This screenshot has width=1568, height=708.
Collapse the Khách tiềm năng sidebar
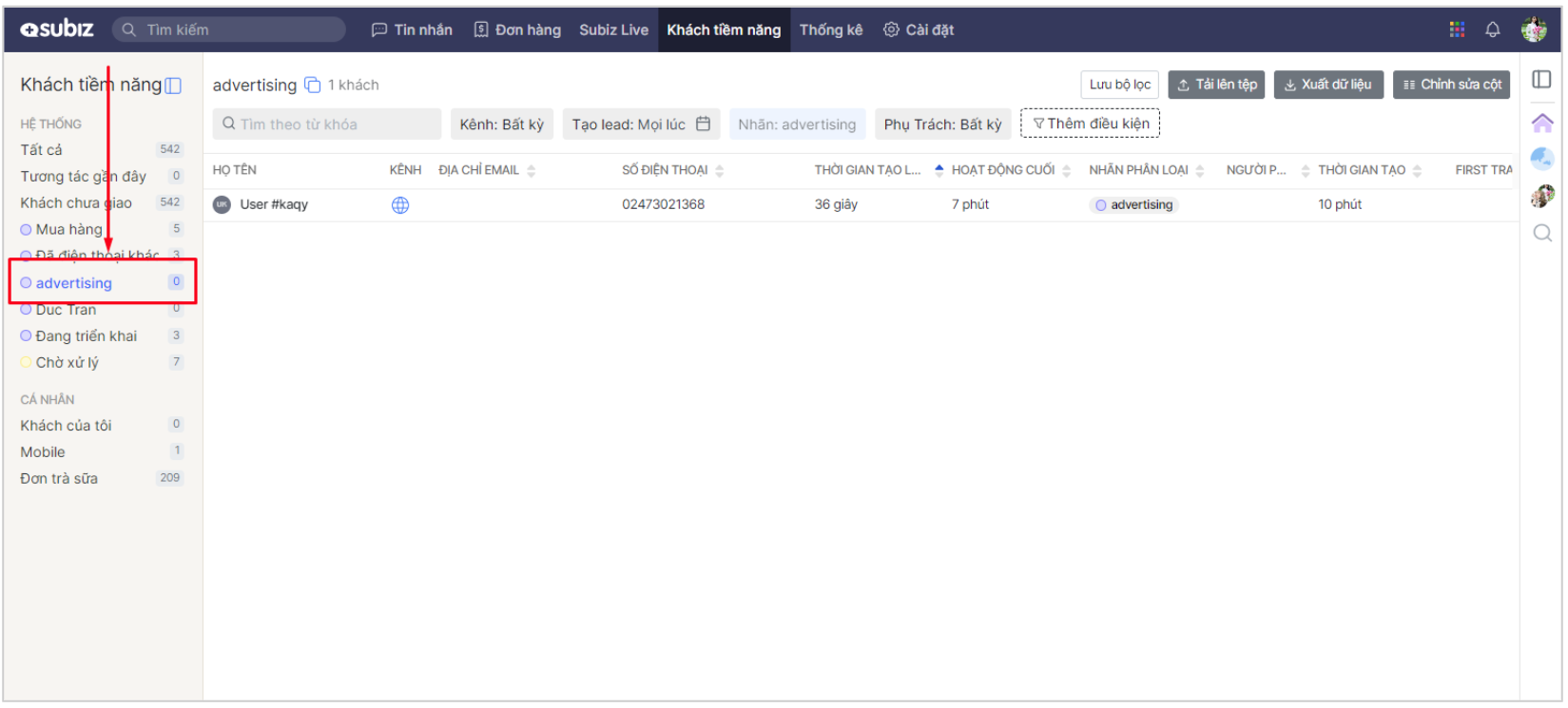pyautogui.click(x=173, y=86)
